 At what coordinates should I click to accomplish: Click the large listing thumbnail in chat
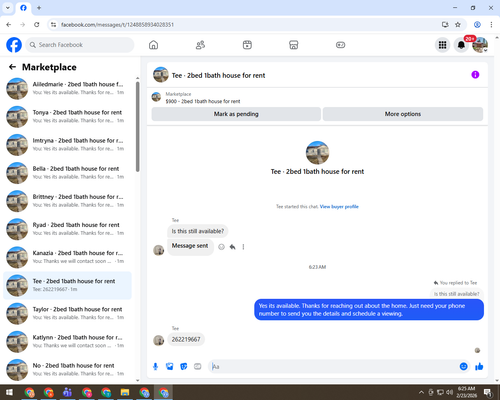coord(317,153)
